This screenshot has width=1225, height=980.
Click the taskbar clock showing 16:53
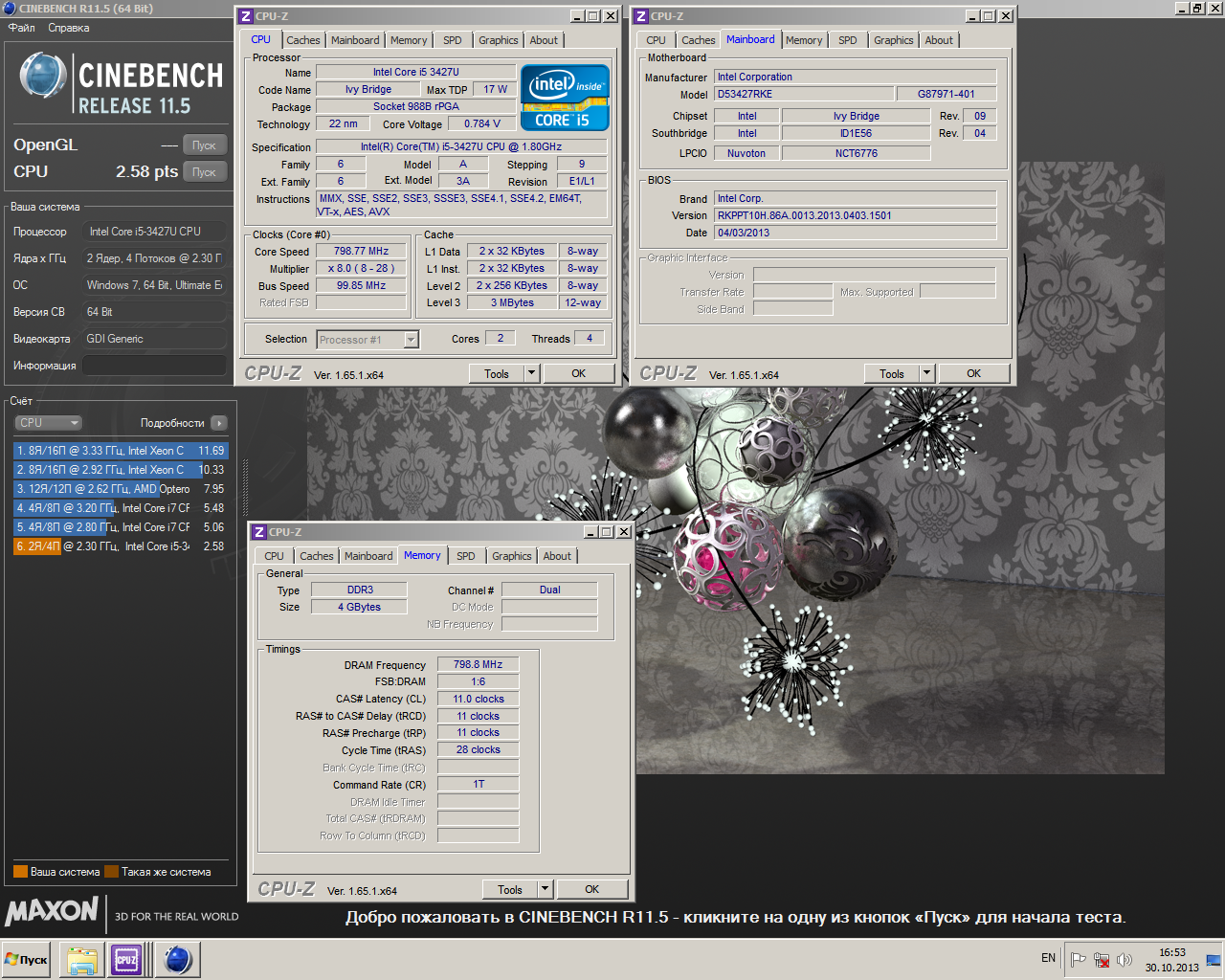(1171, 960)
